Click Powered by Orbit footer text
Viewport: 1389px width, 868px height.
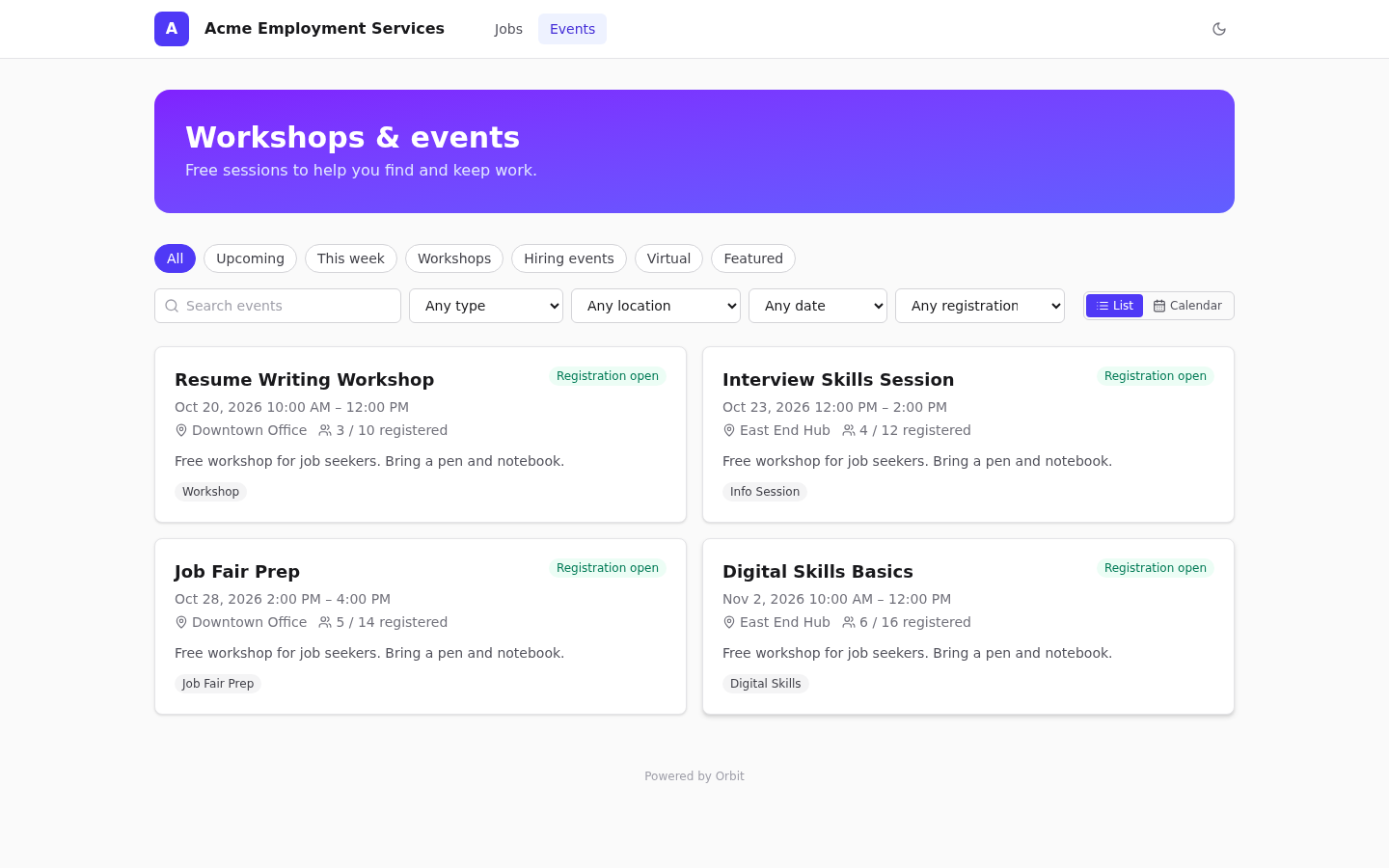pos(694,776)
